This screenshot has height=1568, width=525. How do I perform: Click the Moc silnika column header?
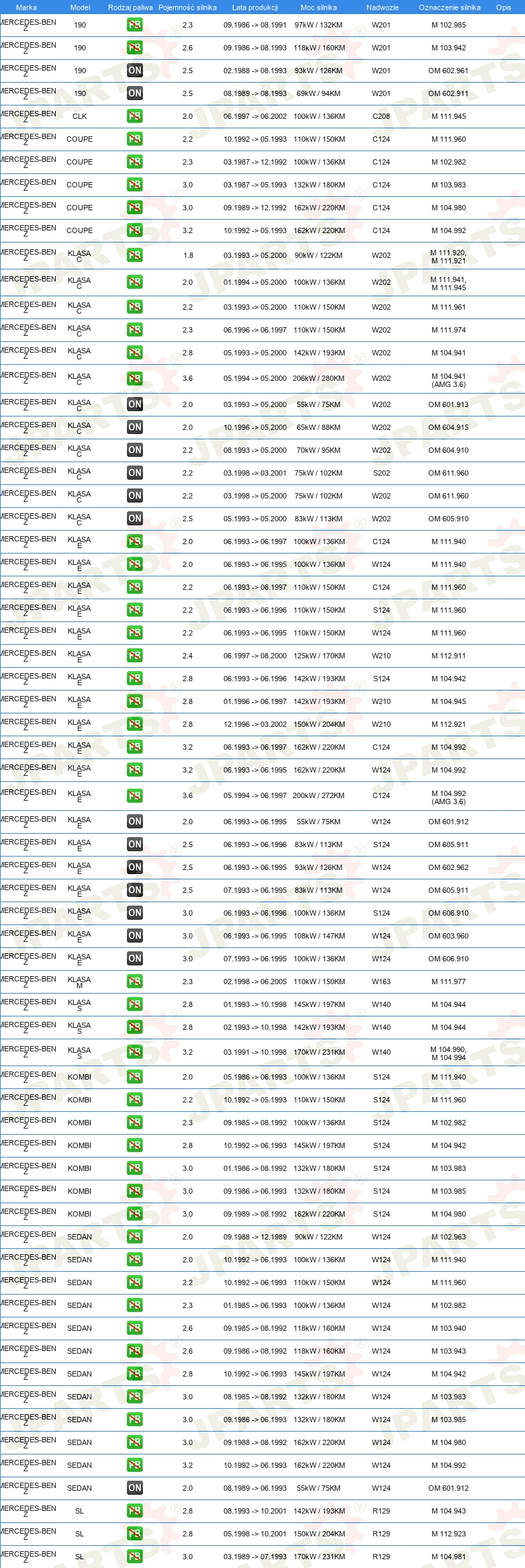tap(319, 7)
